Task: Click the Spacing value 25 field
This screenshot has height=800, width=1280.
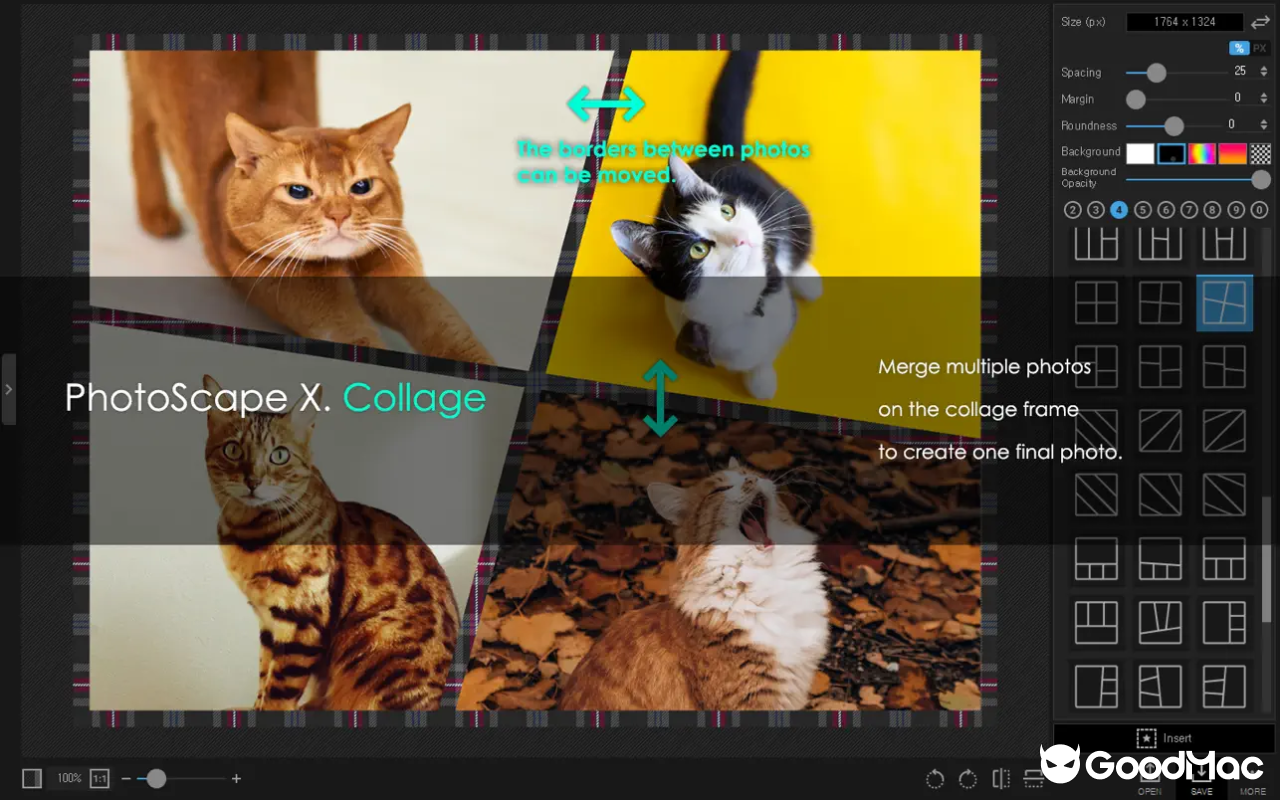Action: click(1240, 71)
